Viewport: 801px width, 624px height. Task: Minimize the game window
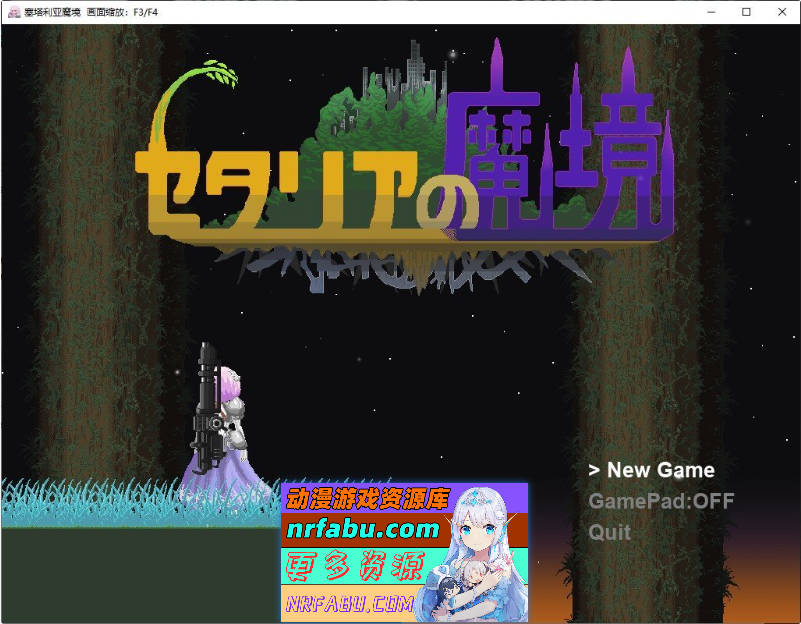[712, 12]
